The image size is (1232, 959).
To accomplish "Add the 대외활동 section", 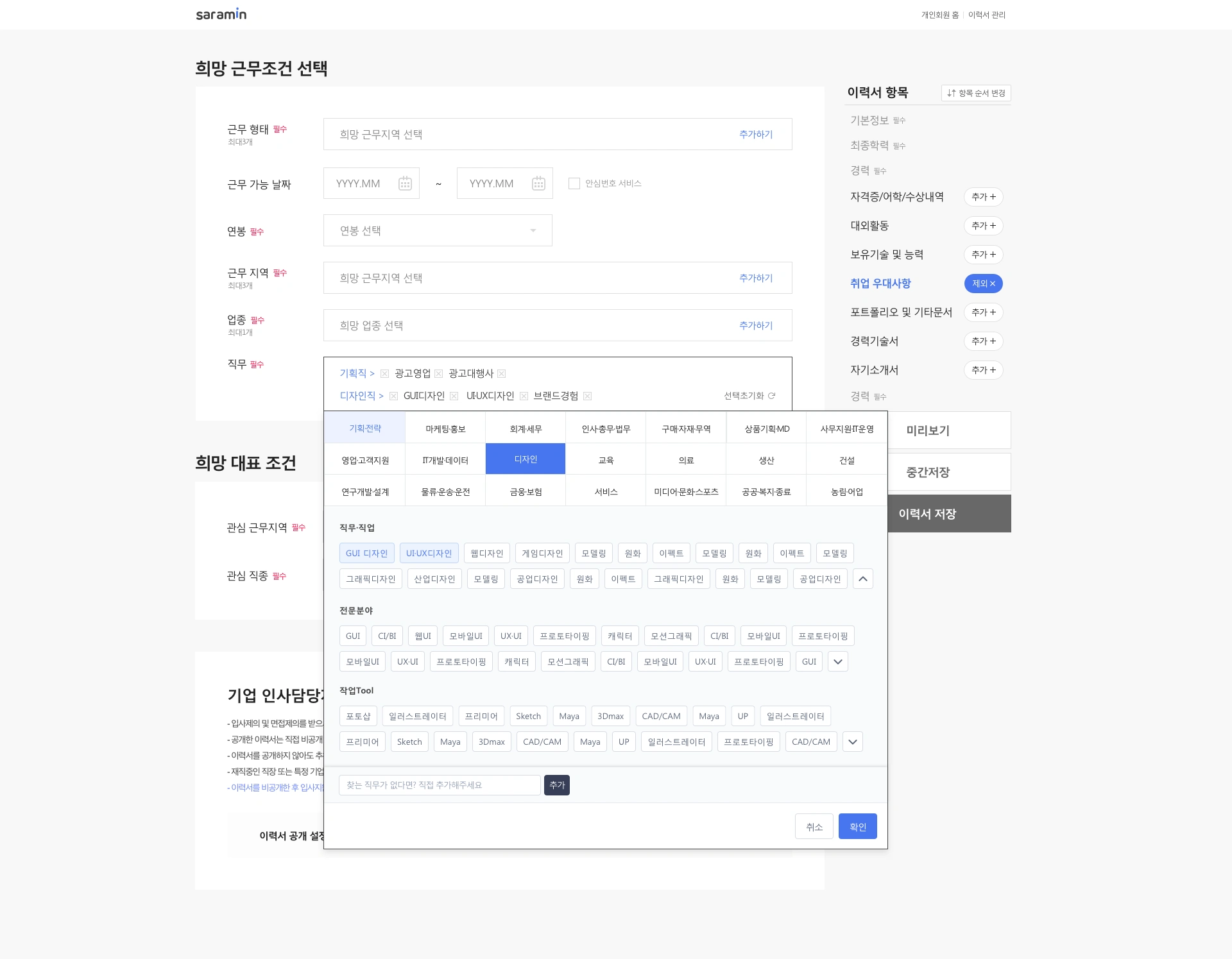I will click(x=983, y=226).
